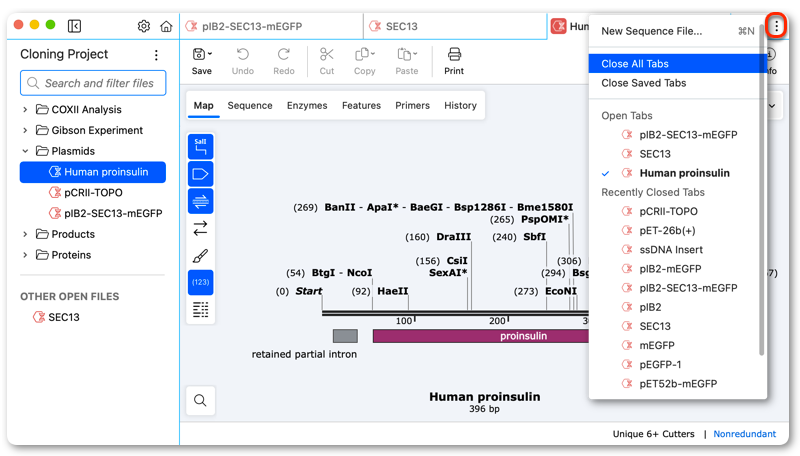Screen dimensions: 800x456
Task: Click the gray retained partial intron box
Action: [345, 336]
